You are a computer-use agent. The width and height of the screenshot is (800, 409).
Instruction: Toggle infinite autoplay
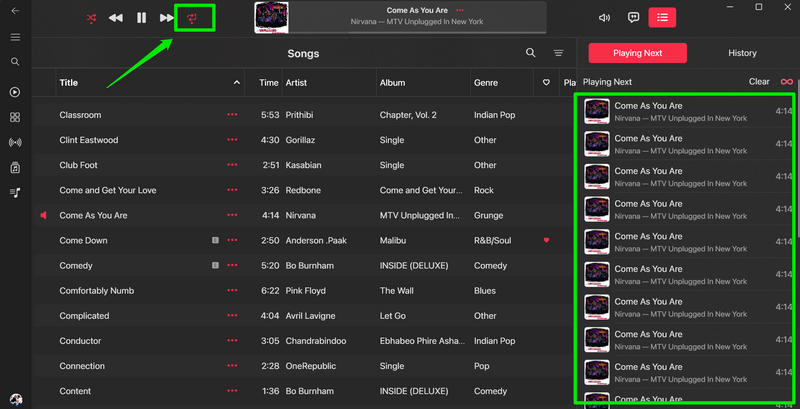coord(787,82)
